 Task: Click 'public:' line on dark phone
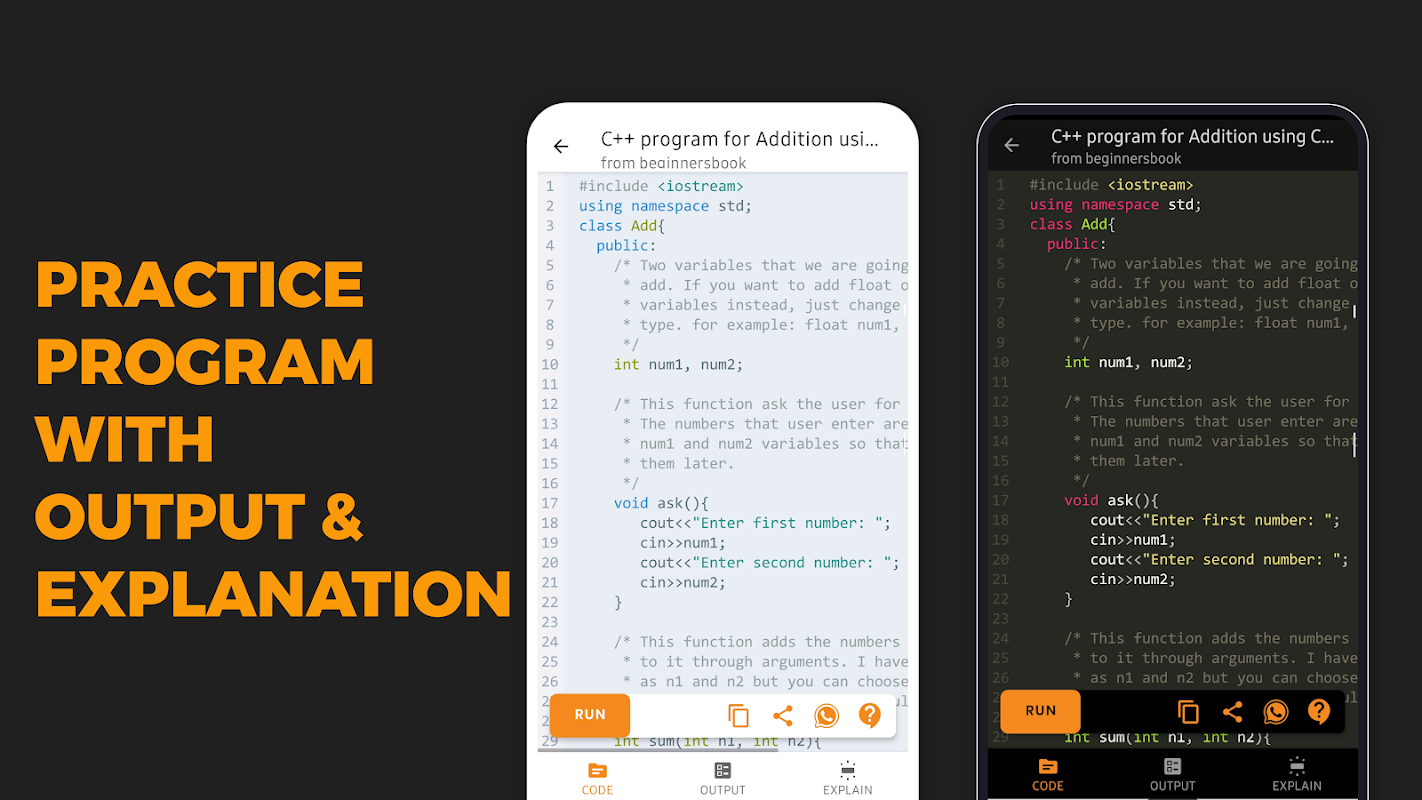1077,244
